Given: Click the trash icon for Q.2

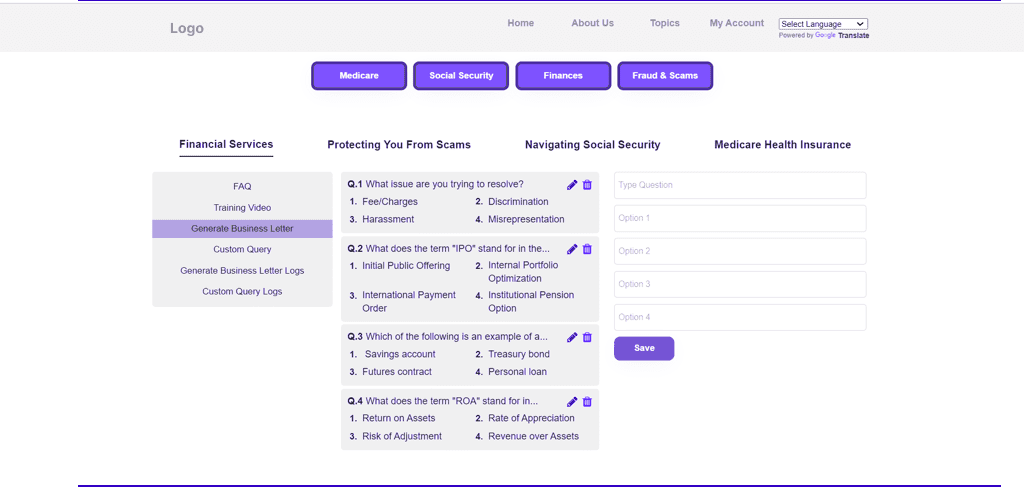Looking at the screenshot, I should pyautogui.click(x=587, y=249).
